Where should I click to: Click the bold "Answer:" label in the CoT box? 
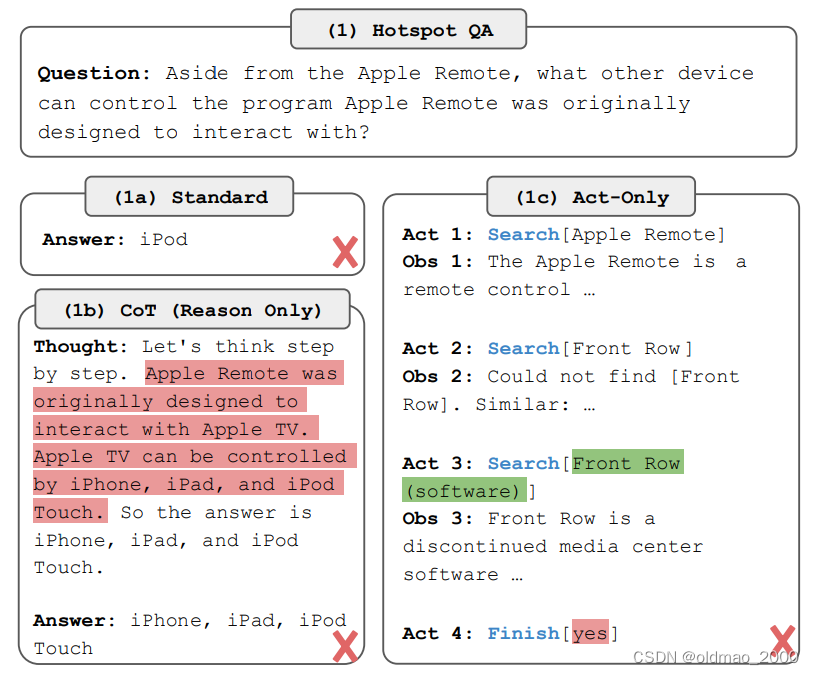[74, 620]
